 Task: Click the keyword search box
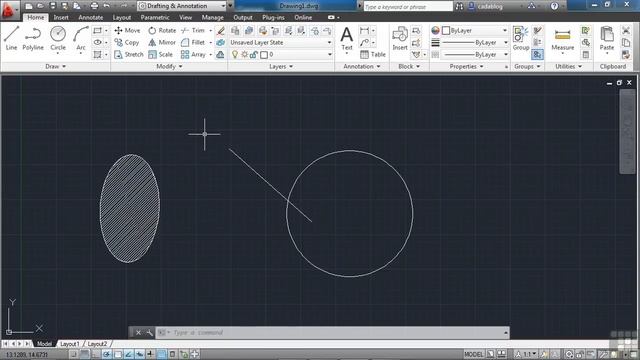click(408, 7)
